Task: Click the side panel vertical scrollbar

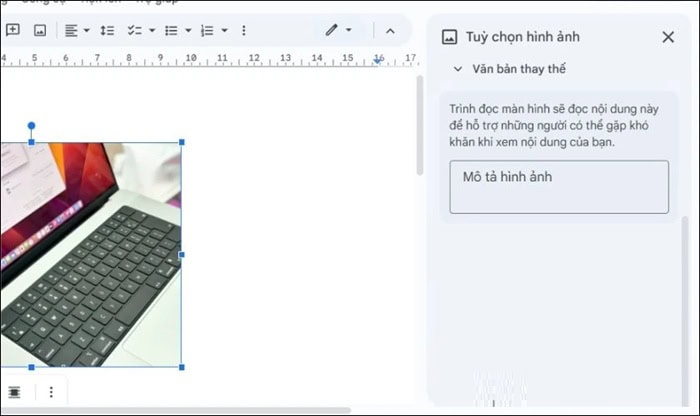Action: point(685,311)
